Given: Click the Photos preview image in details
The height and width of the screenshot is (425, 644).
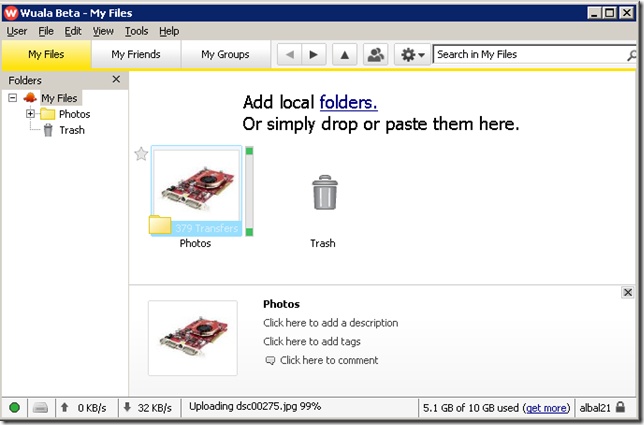Looking at the screenshot, I should coord(193,338).
